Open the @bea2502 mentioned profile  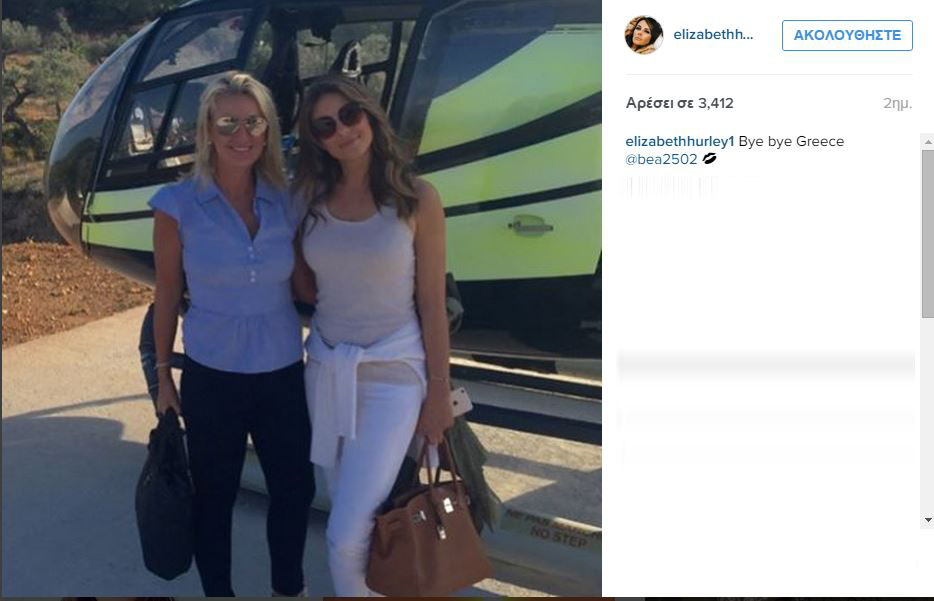661,159
